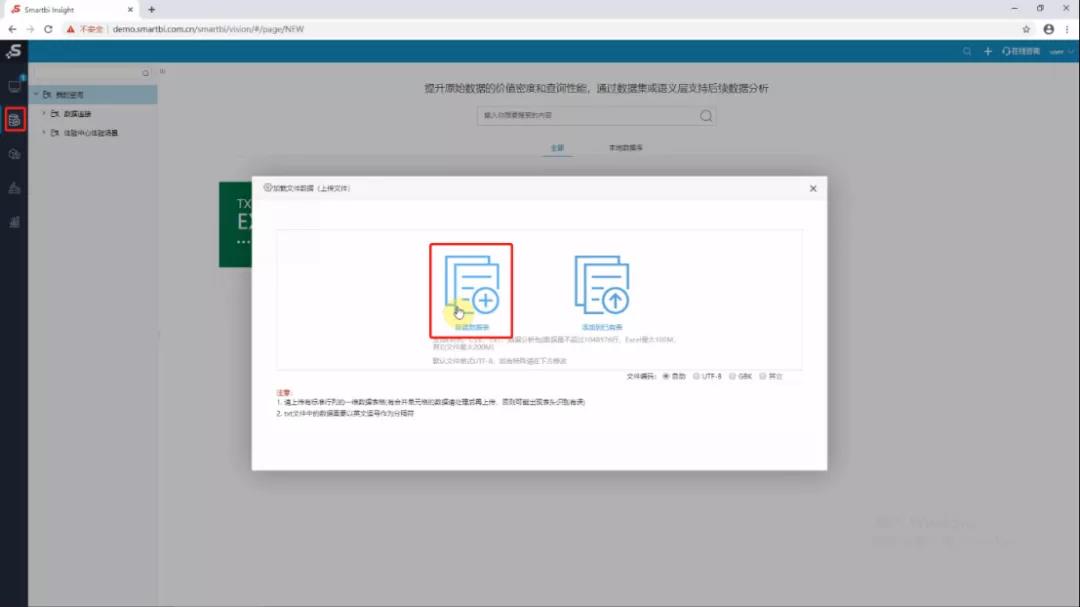The width and height of the screenshot is (1080, 607).
Task: Click the browser address bar URL
Action: tap(208, 29)
